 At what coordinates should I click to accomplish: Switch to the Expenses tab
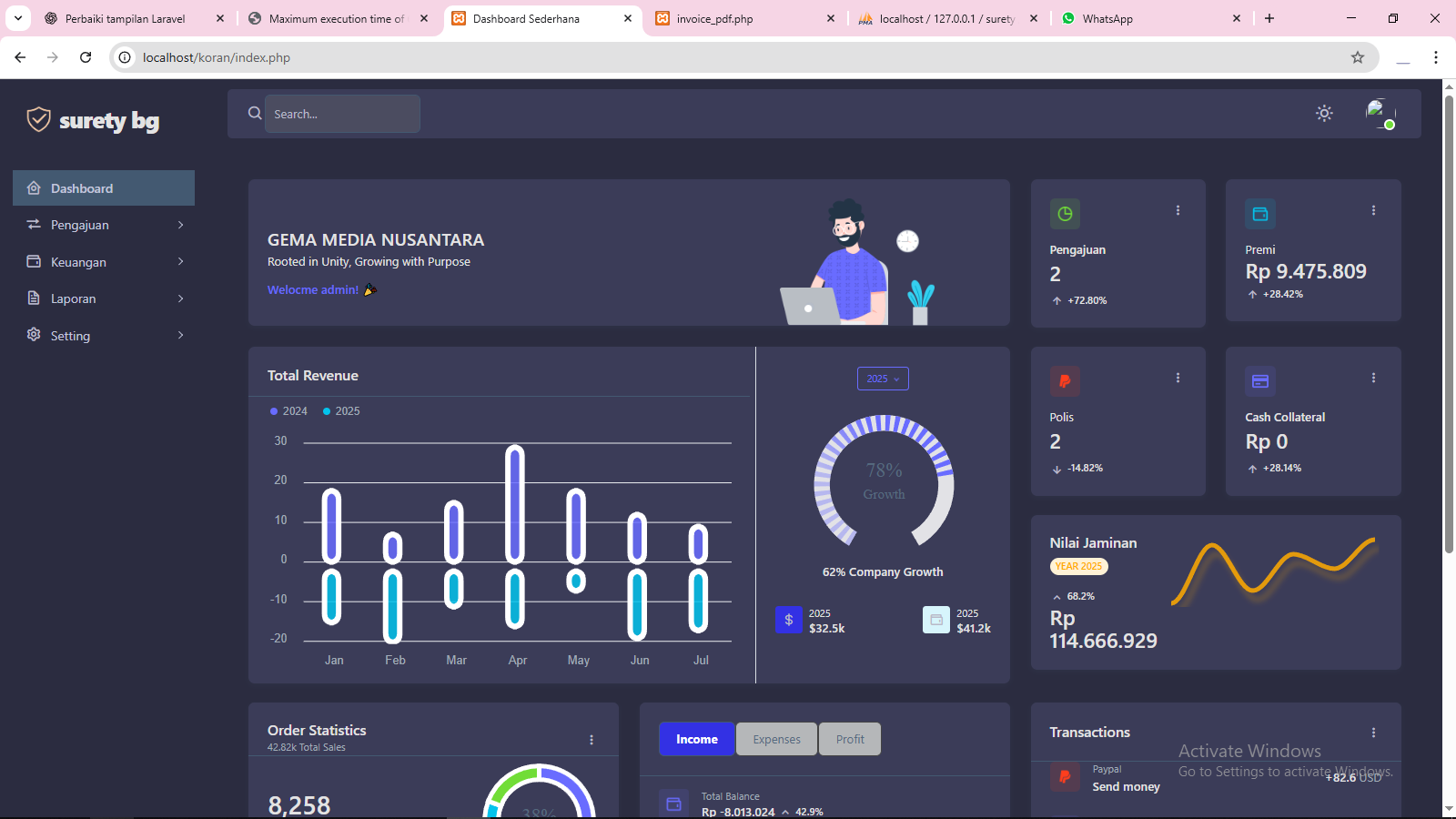tap(775, 739)
